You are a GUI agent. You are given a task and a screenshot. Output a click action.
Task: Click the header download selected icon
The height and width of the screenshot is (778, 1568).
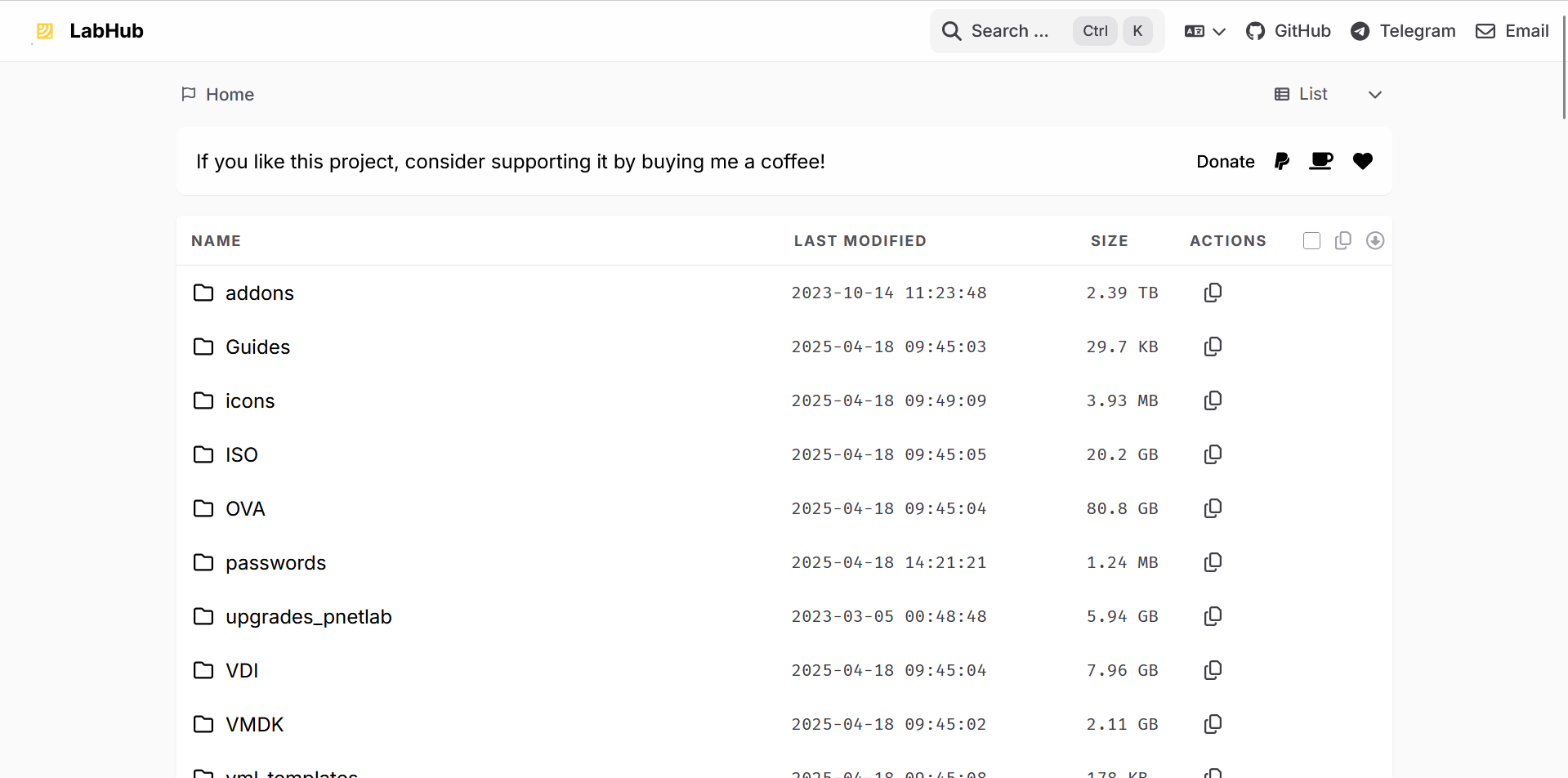(x=1375, y=240)
